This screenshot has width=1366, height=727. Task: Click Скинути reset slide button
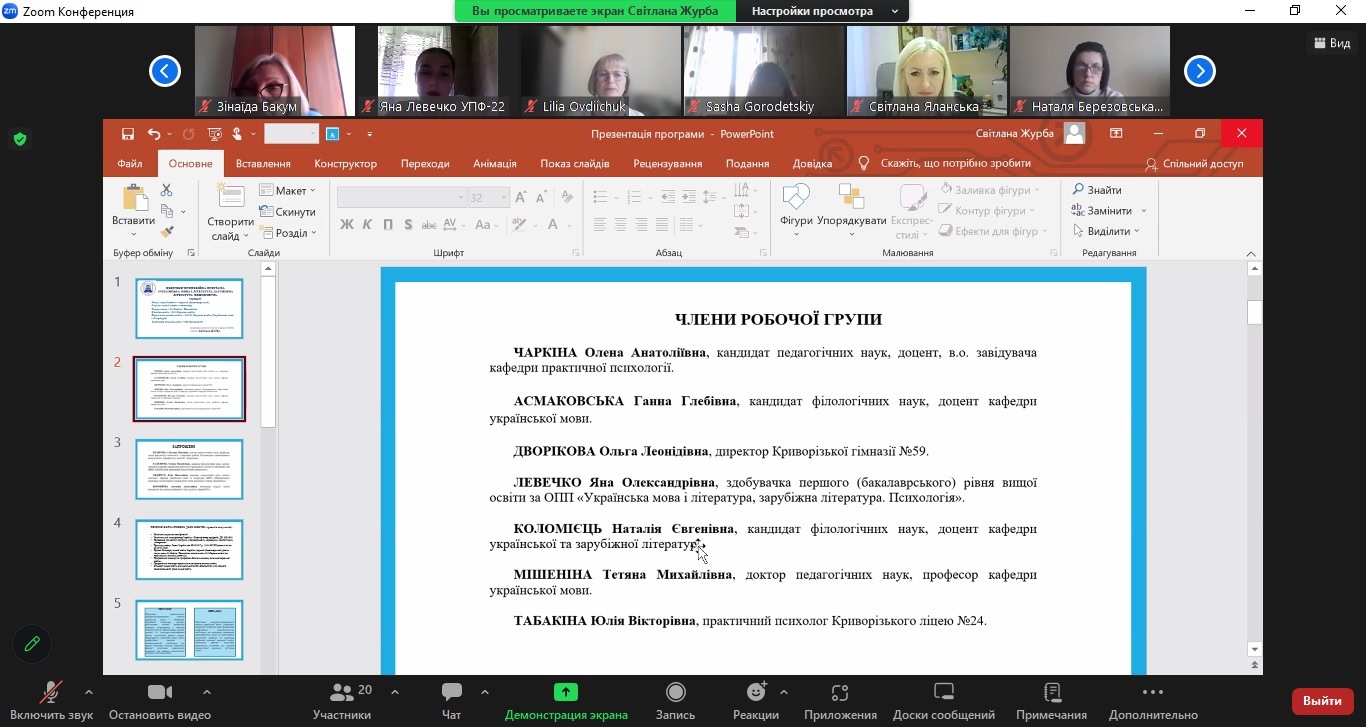pyautogui.click(x=287, y=211)
